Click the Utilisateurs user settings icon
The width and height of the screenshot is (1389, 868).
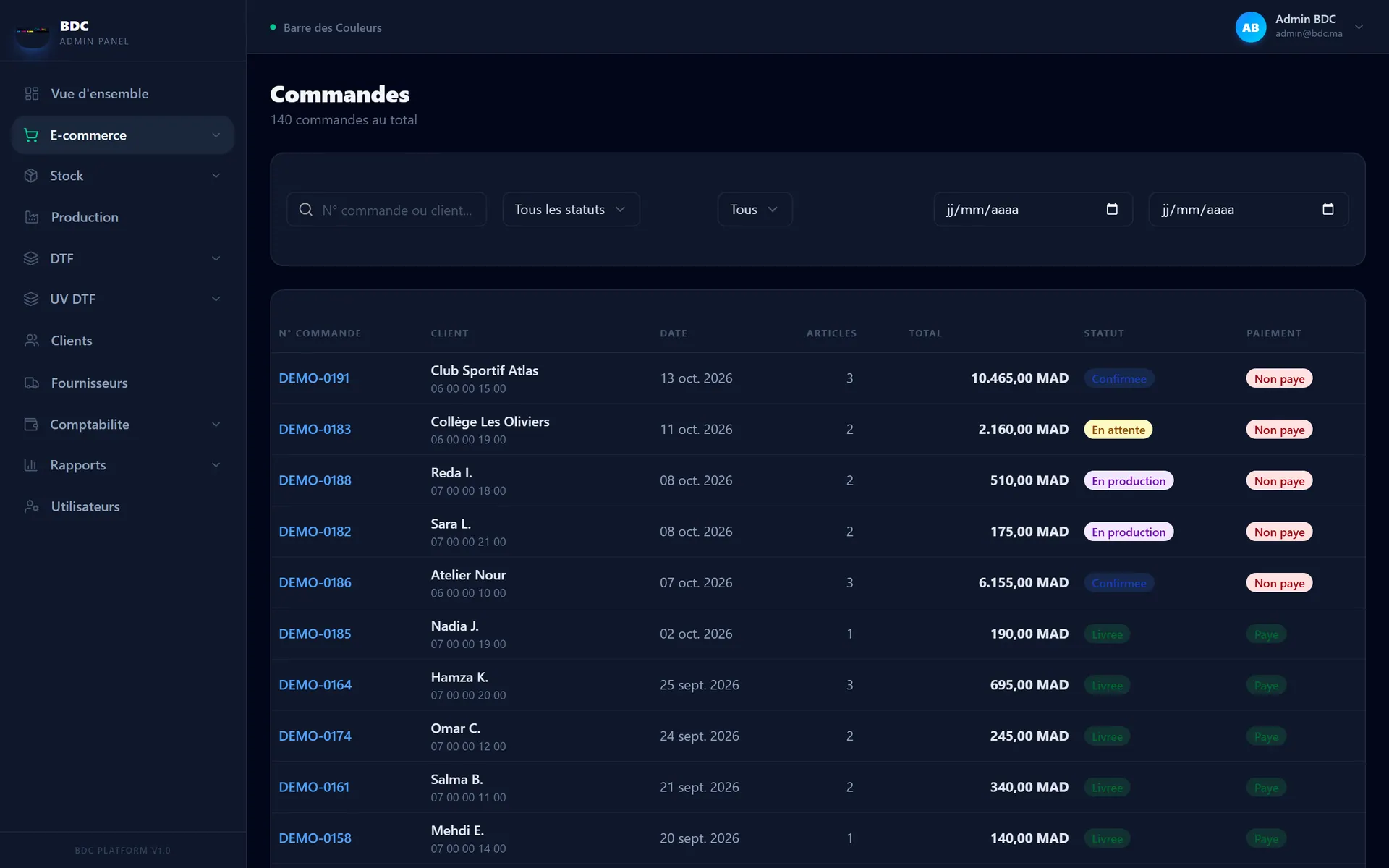(x=32, y=506)
